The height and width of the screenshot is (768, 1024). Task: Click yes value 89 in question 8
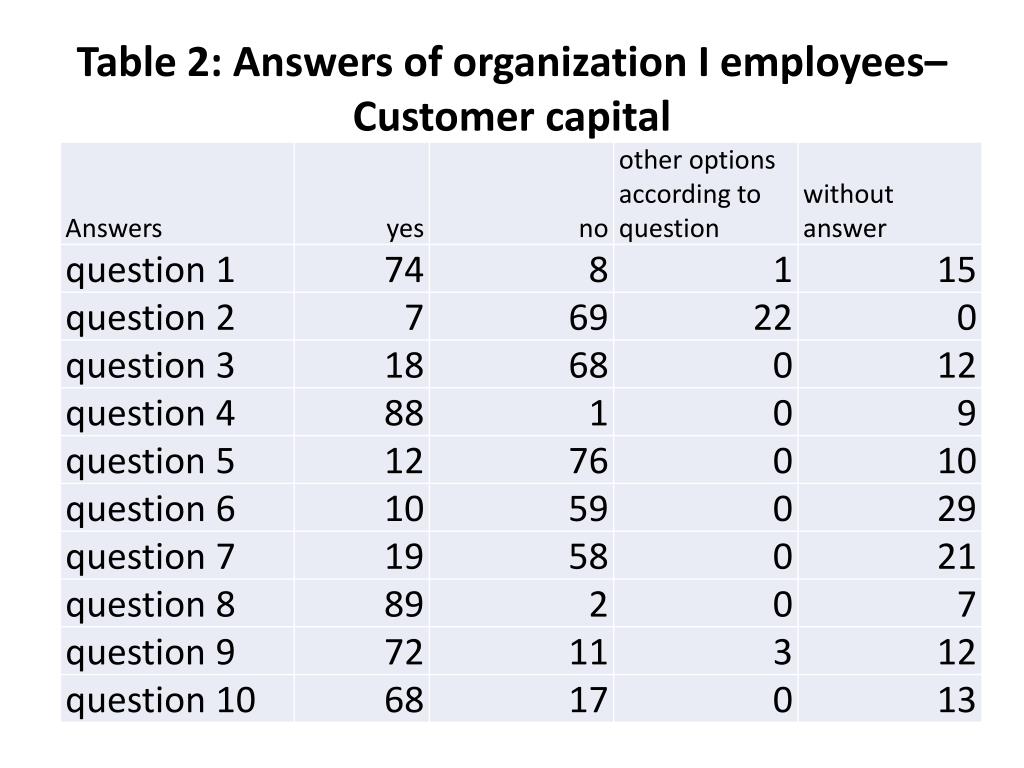click(x=404, y=605)
